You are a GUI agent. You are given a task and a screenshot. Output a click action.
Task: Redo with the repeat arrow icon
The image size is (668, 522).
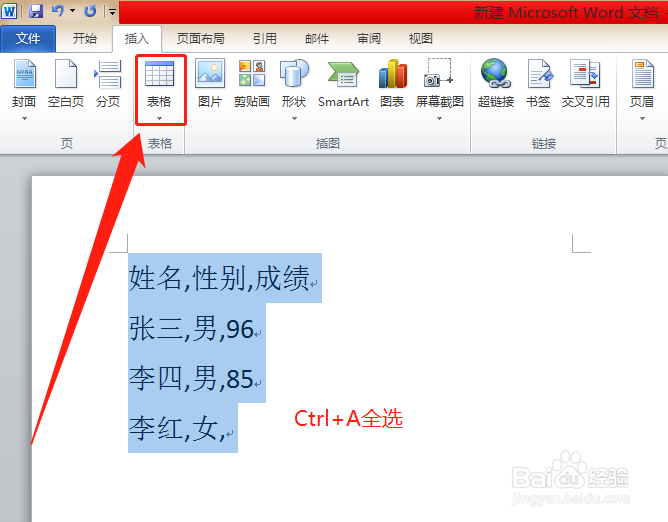90,11
